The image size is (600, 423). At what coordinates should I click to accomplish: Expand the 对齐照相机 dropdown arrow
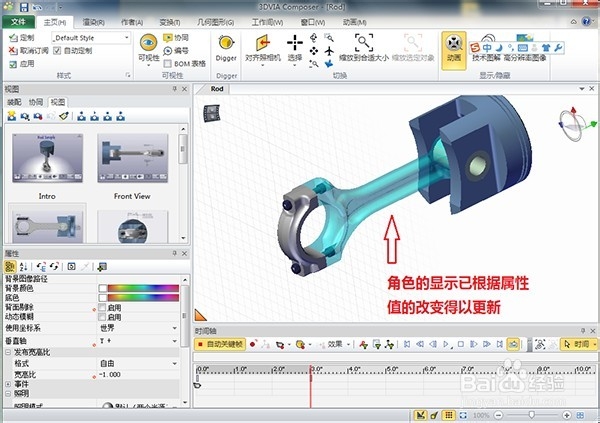click(263, 65)
